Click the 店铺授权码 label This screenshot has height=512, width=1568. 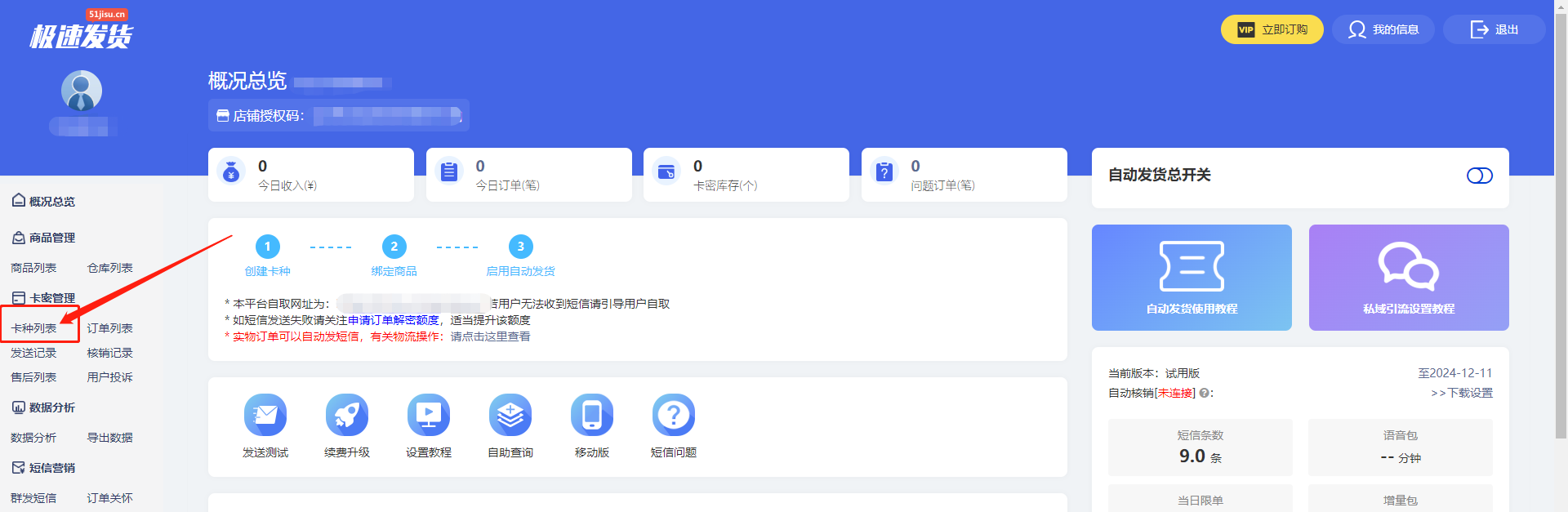tap(268, 116)
